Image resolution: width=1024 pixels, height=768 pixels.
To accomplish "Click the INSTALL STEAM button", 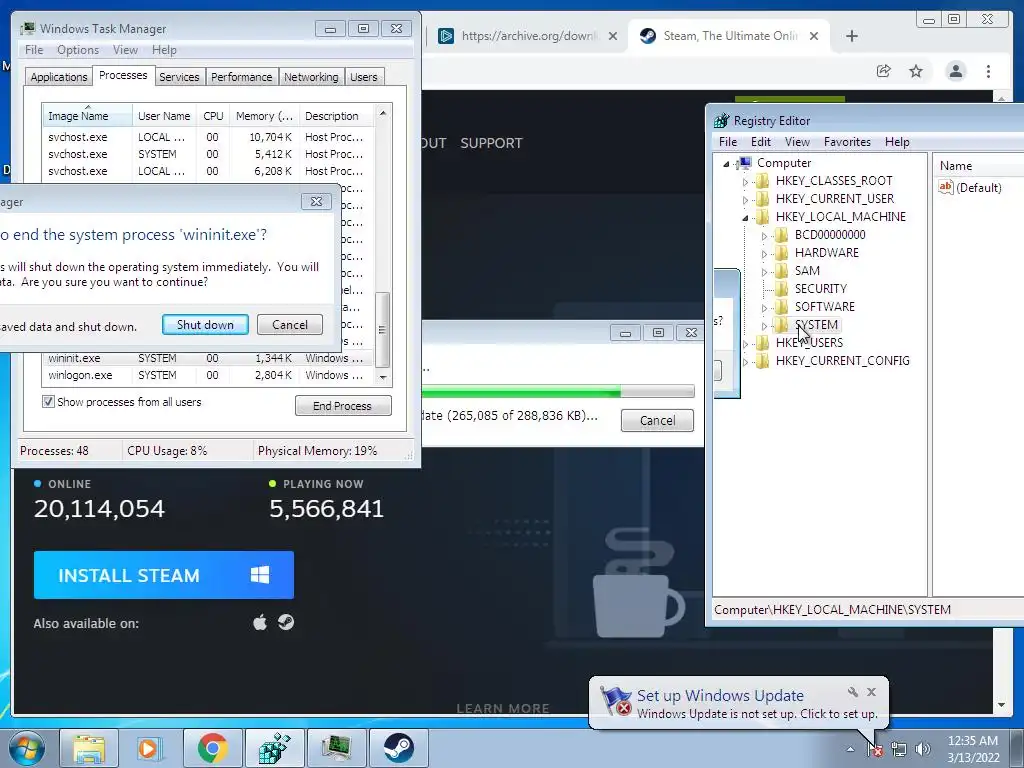I will click(163, 575).
